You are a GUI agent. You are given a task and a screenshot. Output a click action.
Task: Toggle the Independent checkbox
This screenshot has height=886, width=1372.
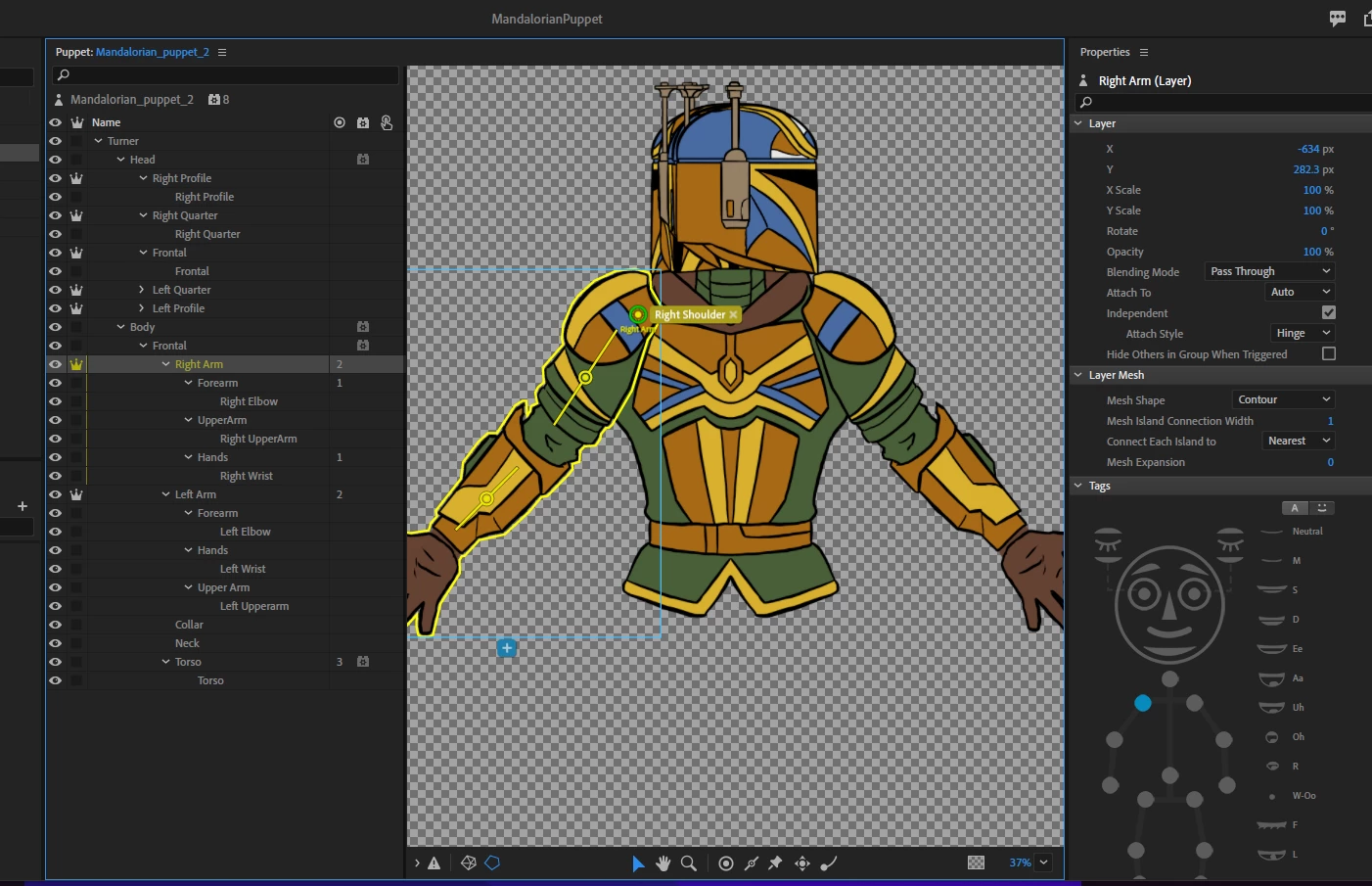click(1328, 313)
